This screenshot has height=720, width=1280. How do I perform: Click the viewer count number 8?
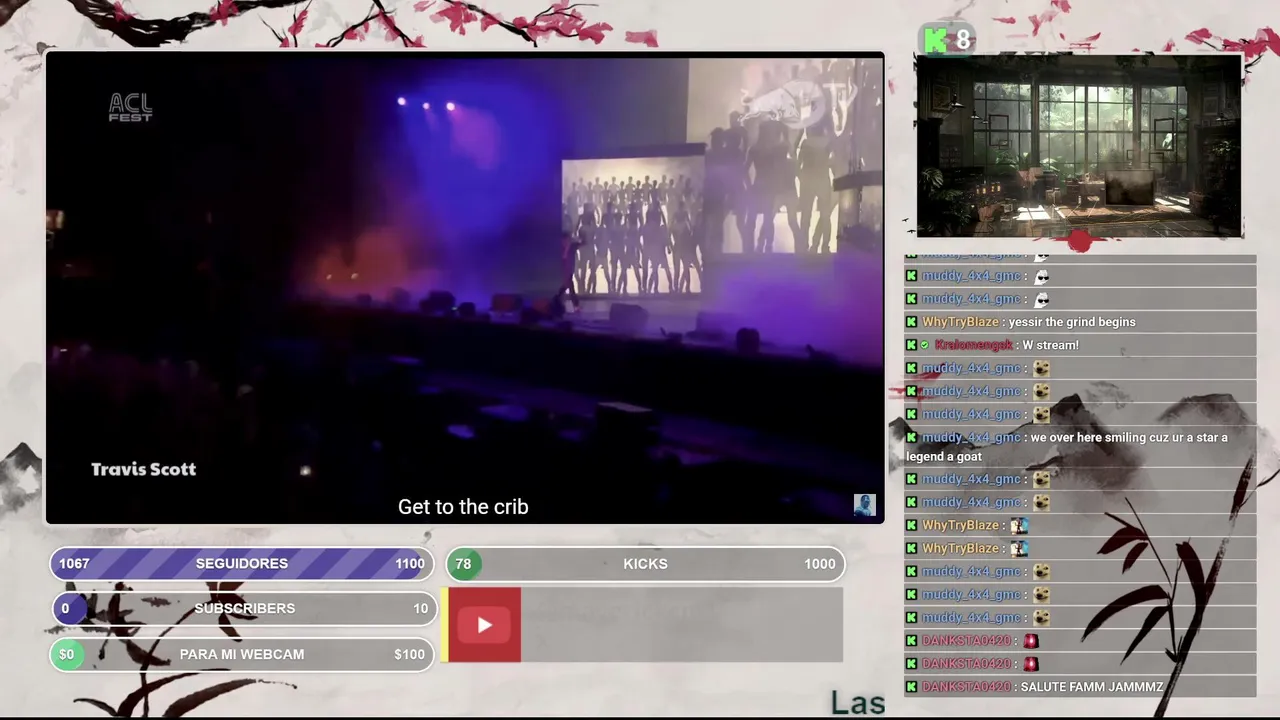(x=962, y=40)
